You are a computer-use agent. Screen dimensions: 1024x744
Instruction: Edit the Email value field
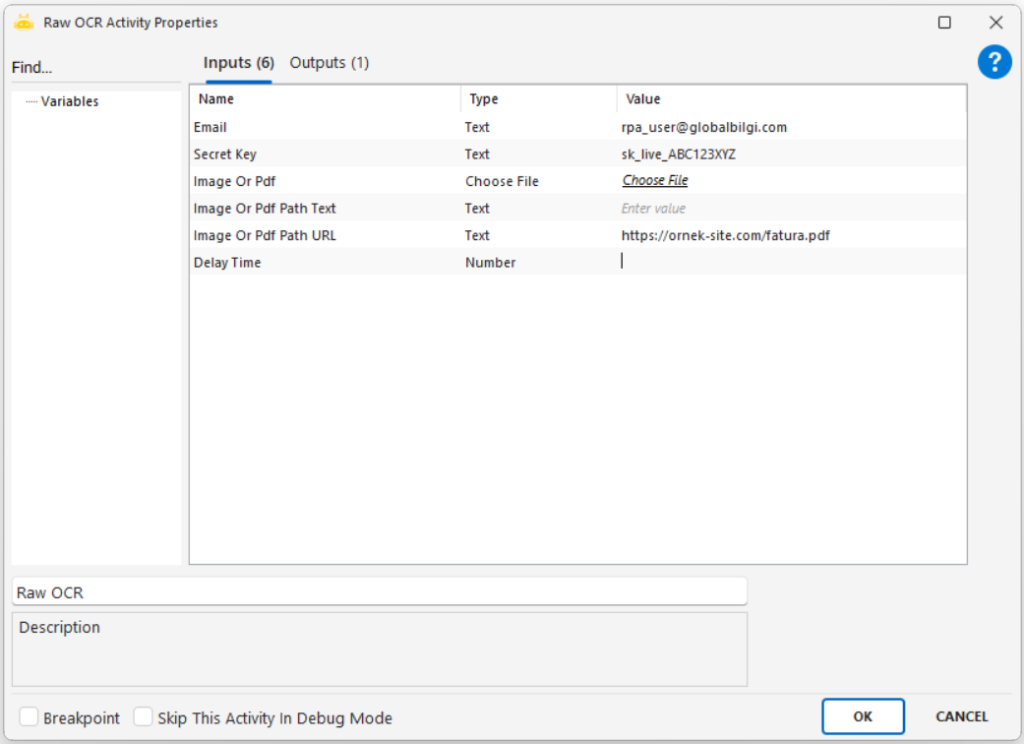790,127
